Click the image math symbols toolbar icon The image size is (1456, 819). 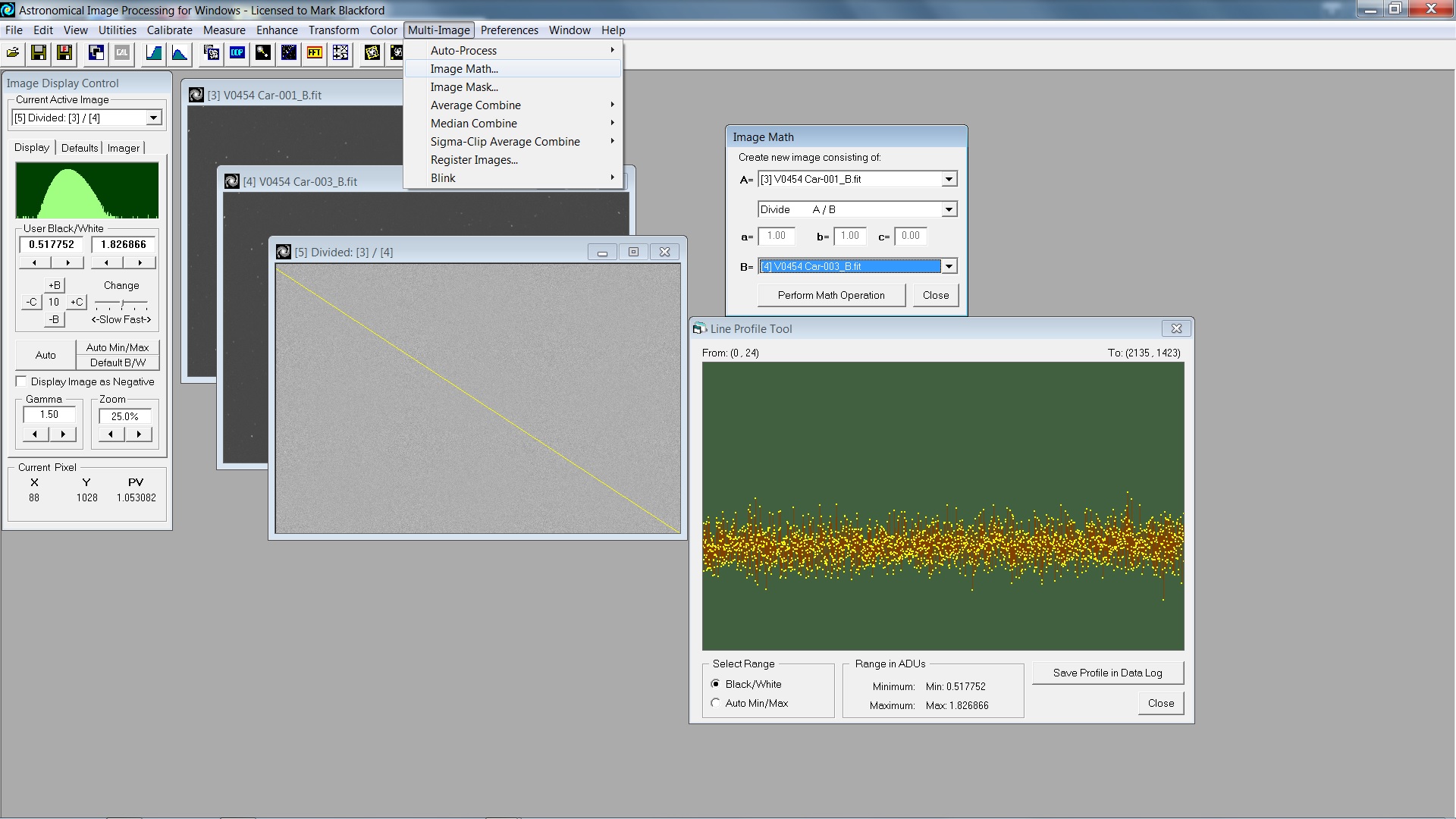click(340, 52)
